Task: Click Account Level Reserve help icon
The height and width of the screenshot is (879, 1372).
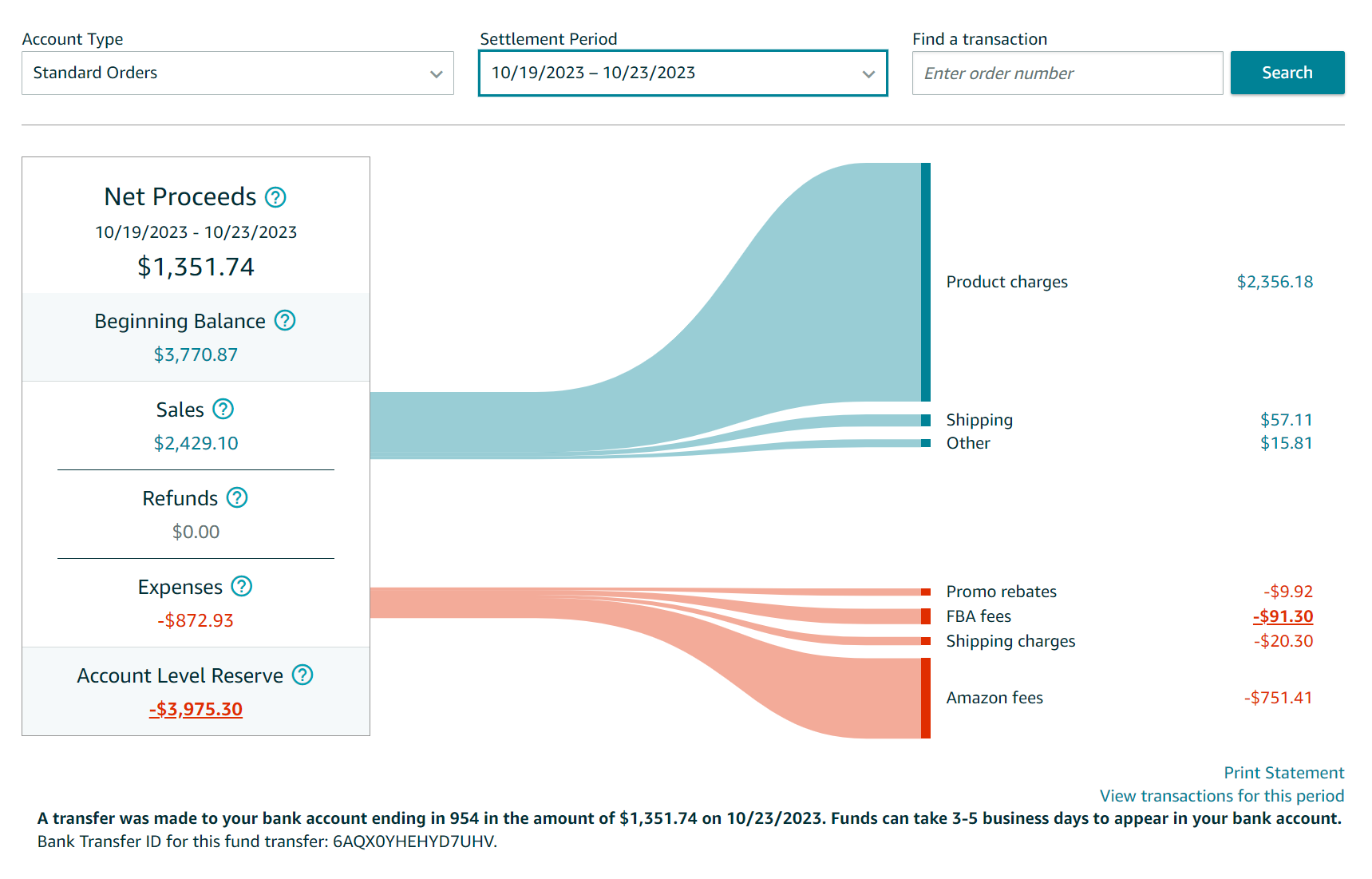Action: coord(302,675)
